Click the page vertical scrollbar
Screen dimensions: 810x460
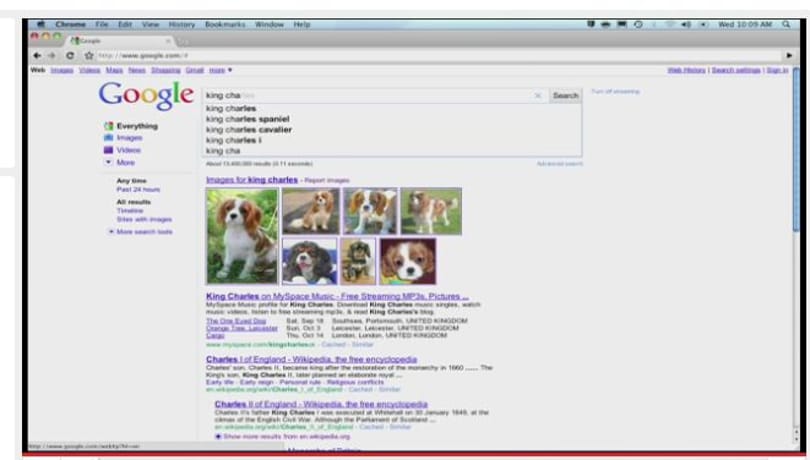tap(796, 150)
